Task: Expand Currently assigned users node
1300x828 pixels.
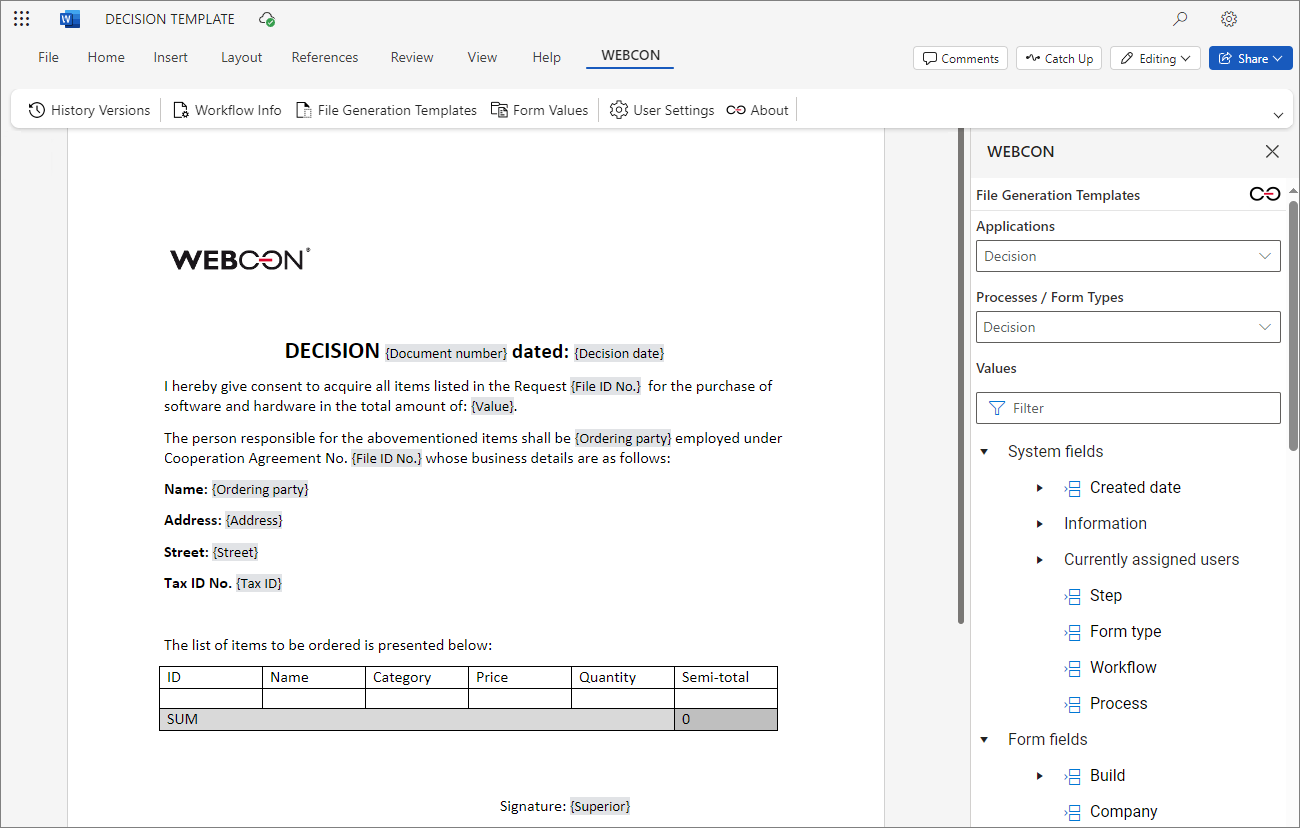Action: (1040, 560)
